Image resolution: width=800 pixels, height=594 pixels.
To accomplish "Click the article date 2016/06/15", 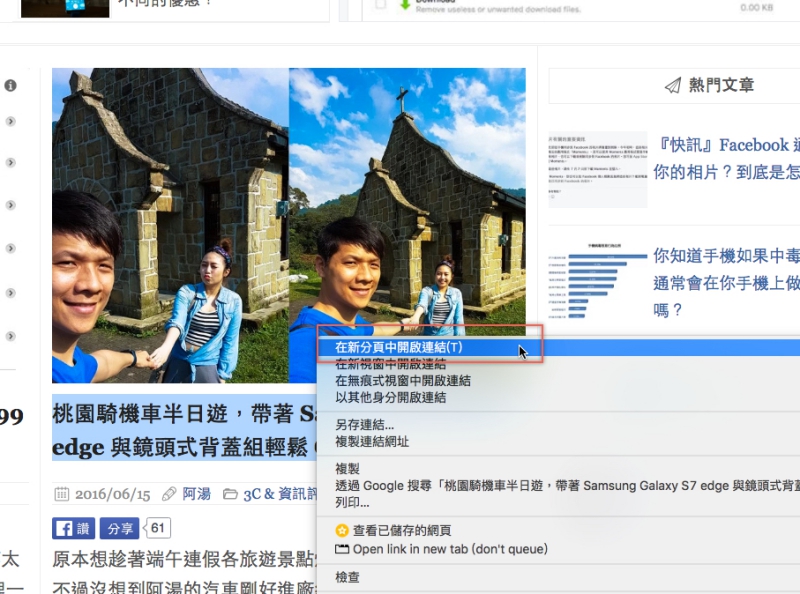I will click(113, 494).
